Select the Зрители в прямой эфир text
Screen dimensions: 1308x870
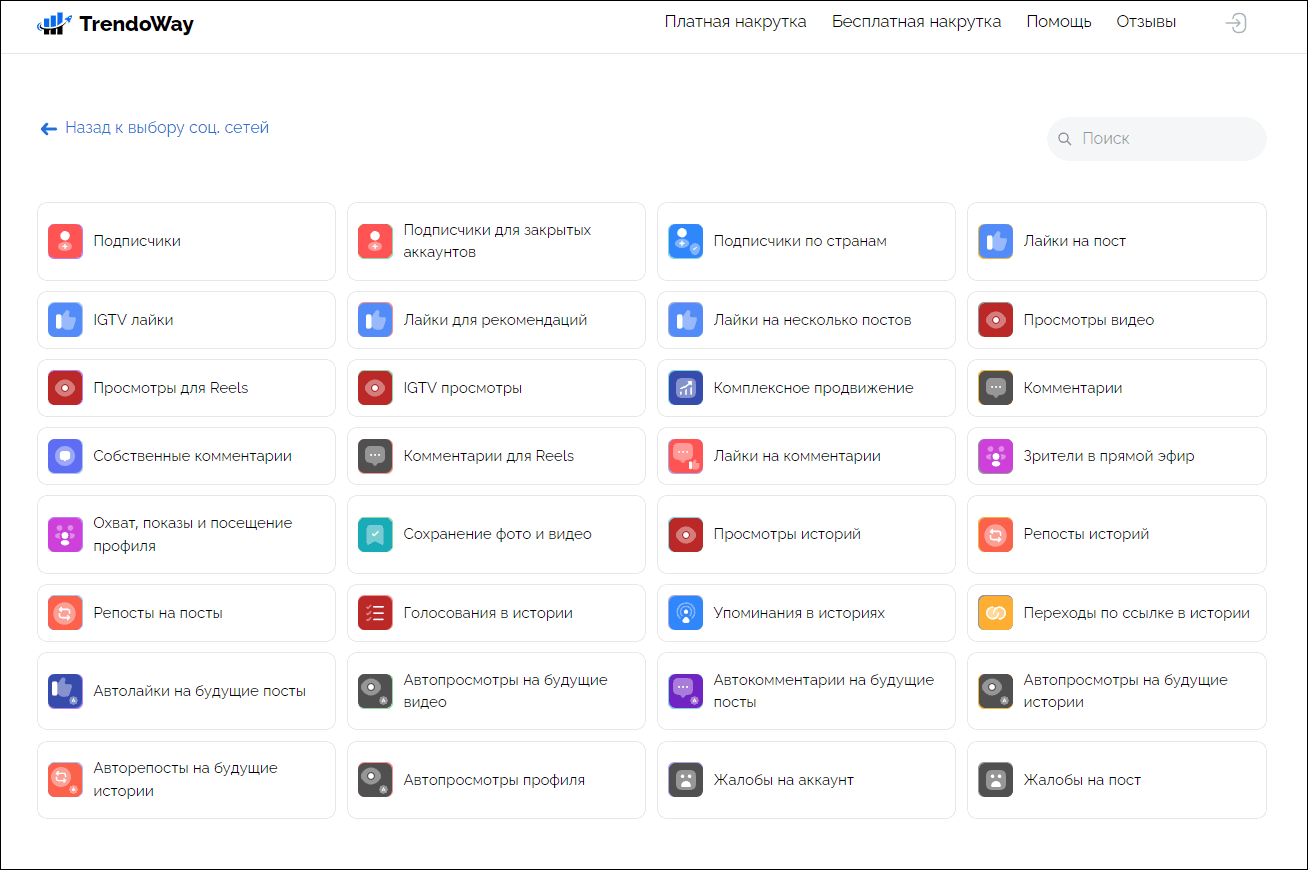[x=1109, y=456]
